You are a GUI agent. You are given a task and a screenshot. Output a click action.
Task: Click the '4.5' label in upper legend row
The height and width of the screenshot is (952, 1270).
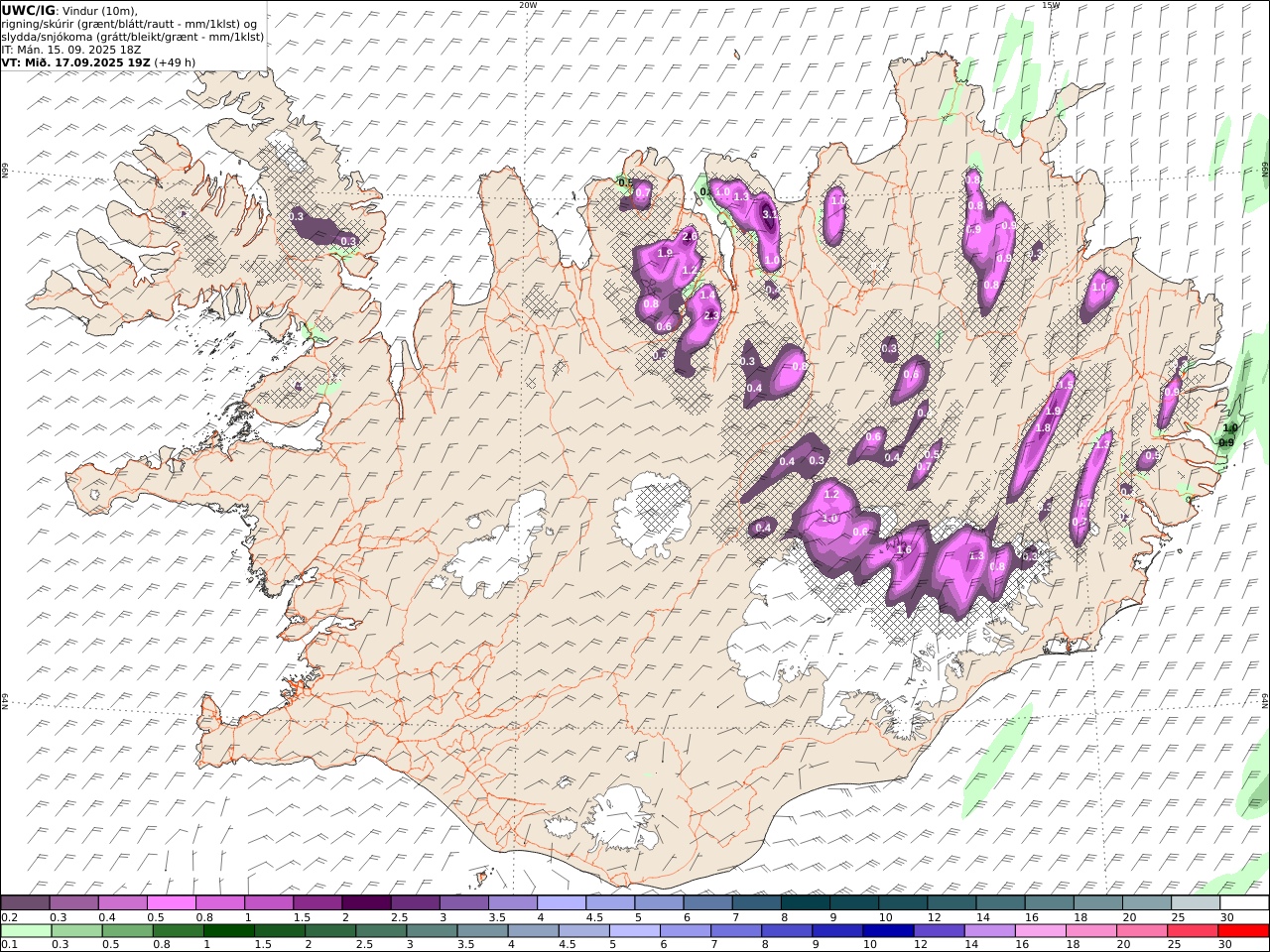click(594, 917)
